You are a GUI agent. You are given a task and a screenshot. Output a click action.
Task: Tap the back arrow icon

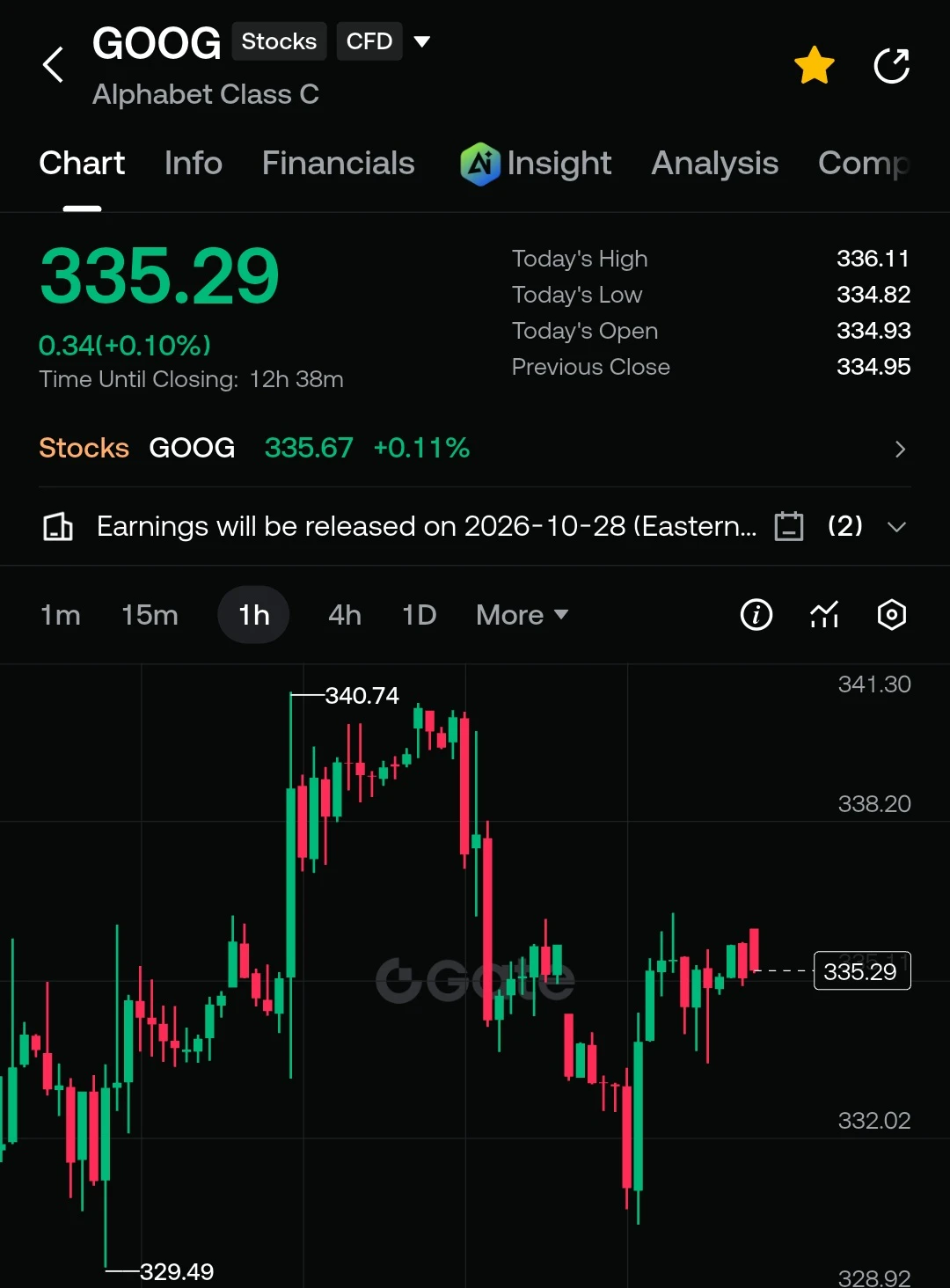(x=54, y=65)
